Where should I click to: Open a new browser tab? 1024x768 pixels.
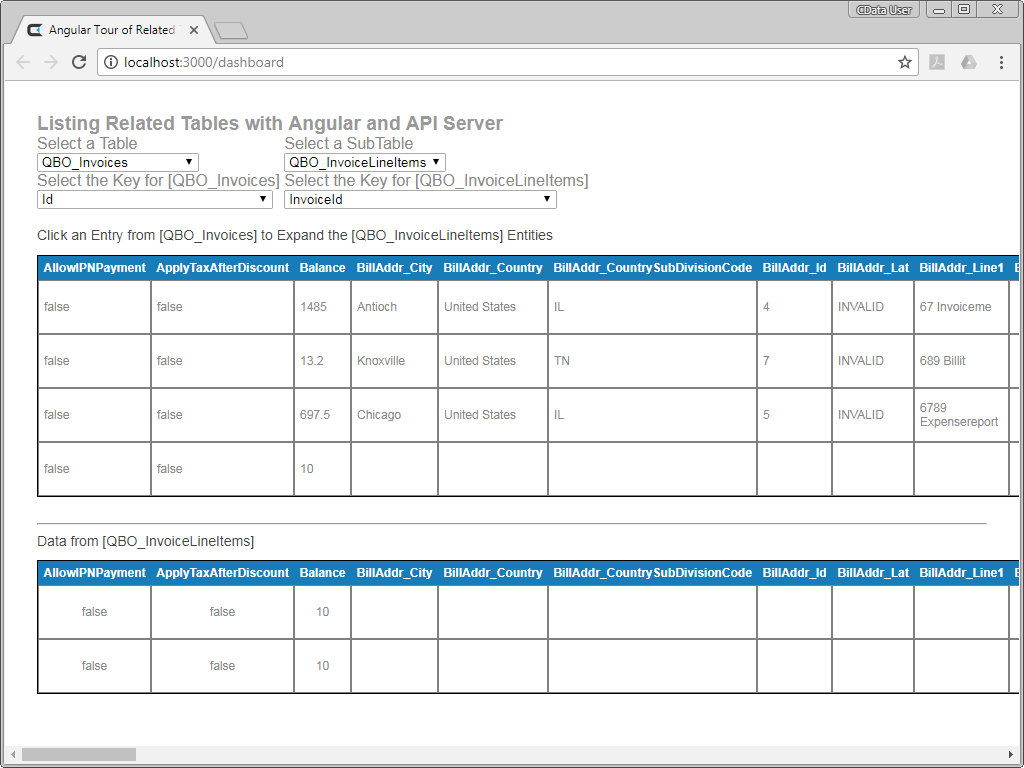231,30
